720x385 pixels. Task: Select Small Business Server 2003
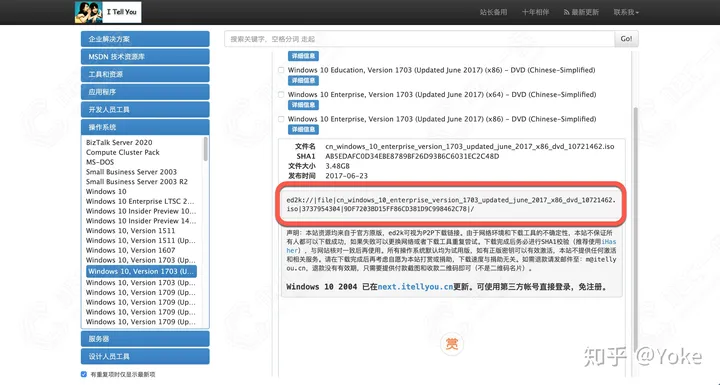click(131, 172)
